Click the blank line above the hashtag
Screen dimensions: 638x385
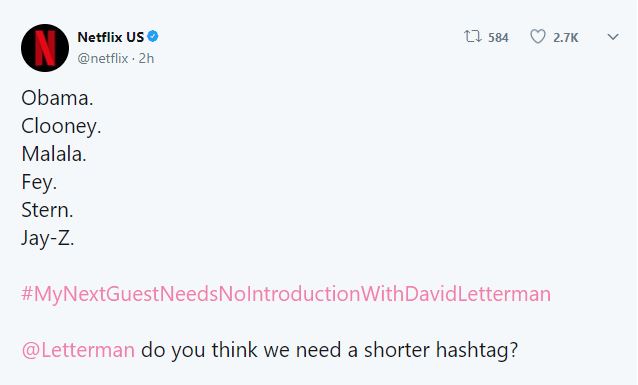[286, 266]
